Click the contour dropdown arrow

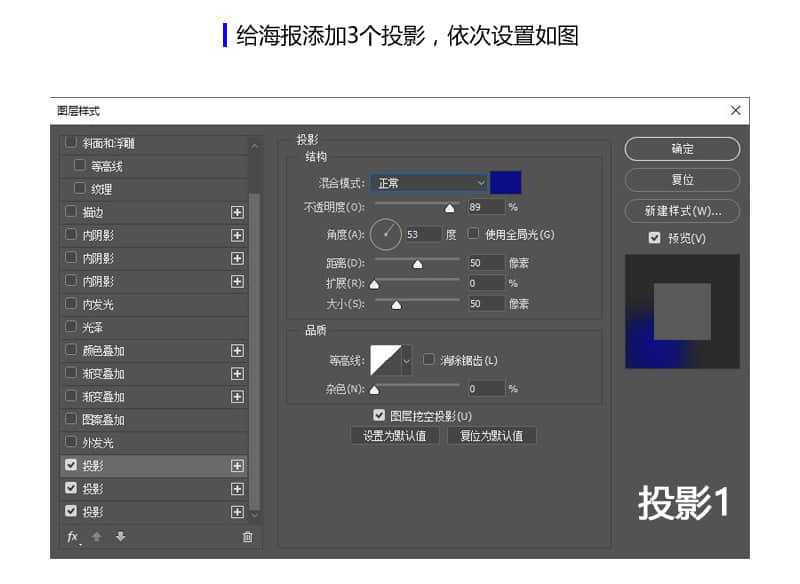tap(406, 361)
